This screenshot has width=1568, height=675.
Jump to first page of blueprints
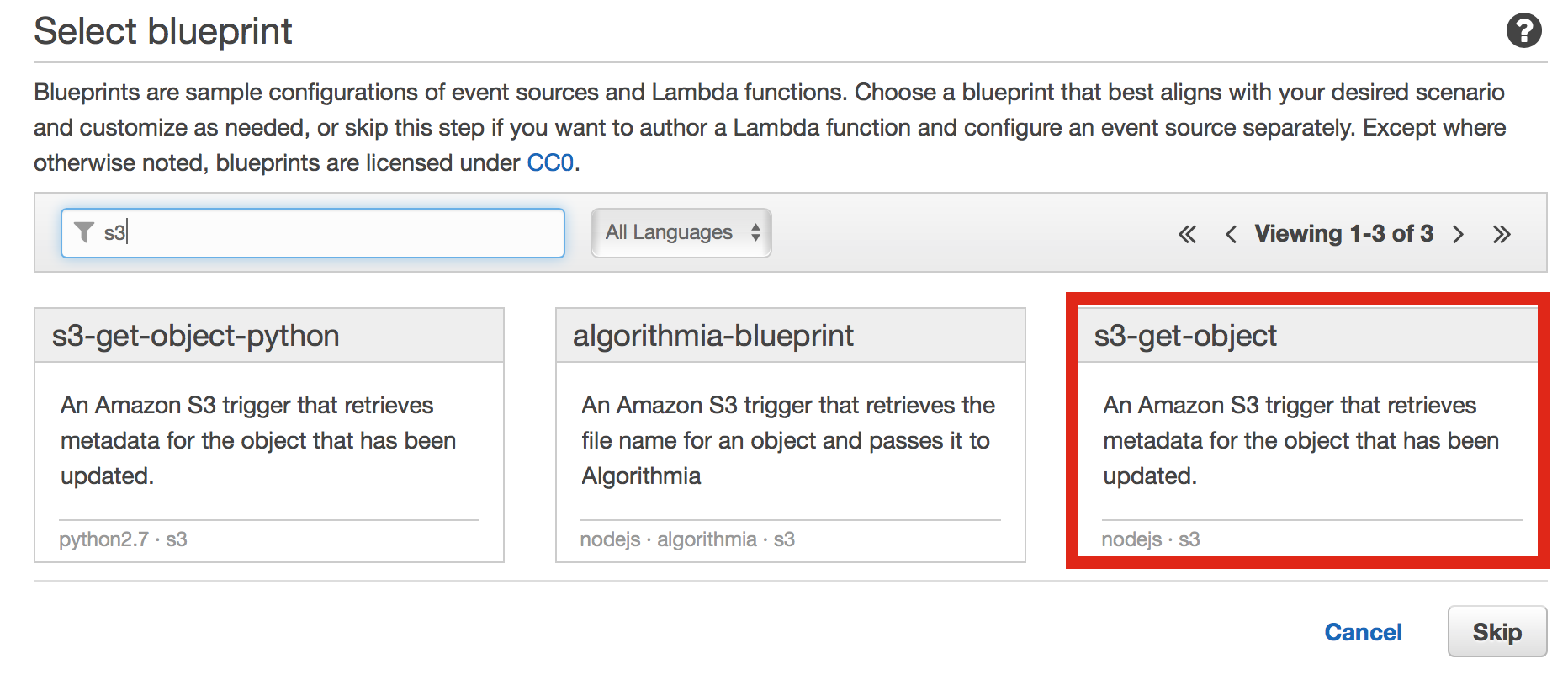pyautogui.click(x=1187, y=234)
